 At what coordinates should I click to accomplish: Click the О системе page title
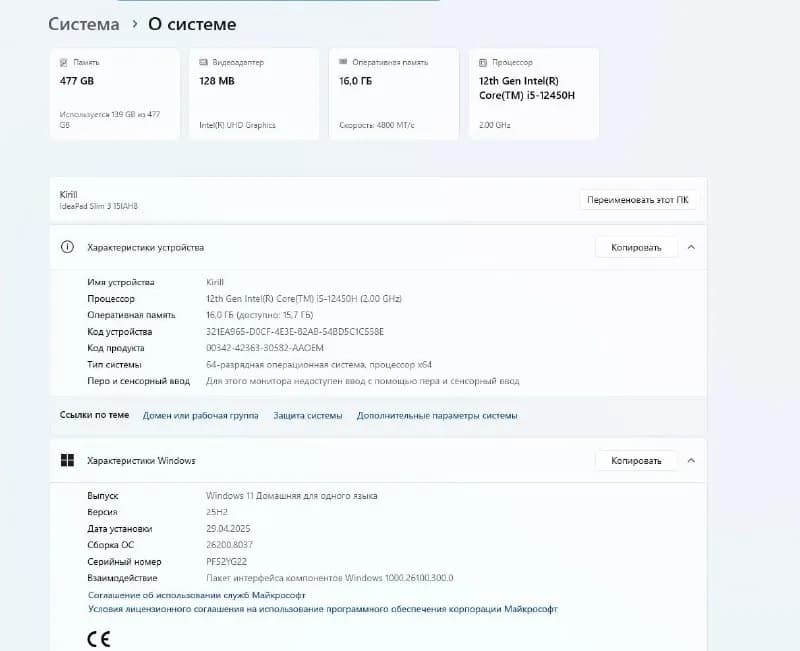(192, 24)
